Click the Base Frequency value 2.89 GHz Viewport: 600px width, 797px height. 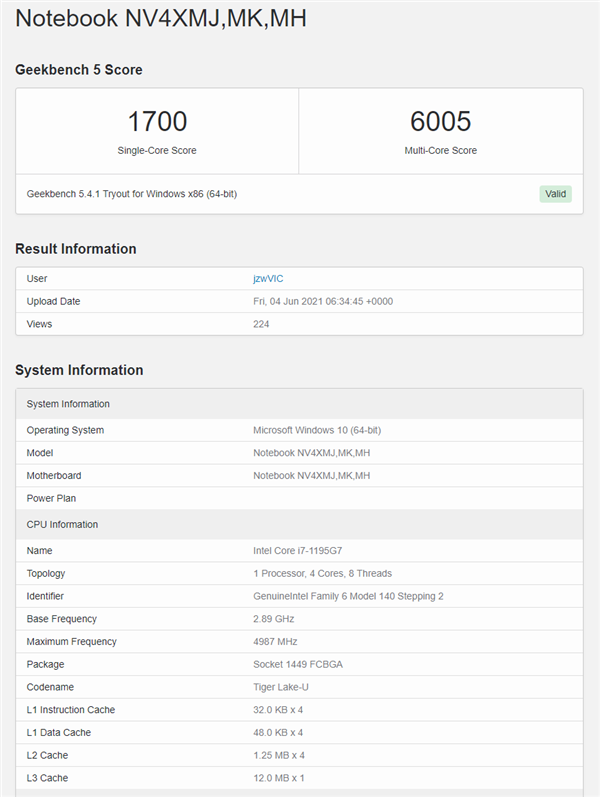tap(274, 619)
